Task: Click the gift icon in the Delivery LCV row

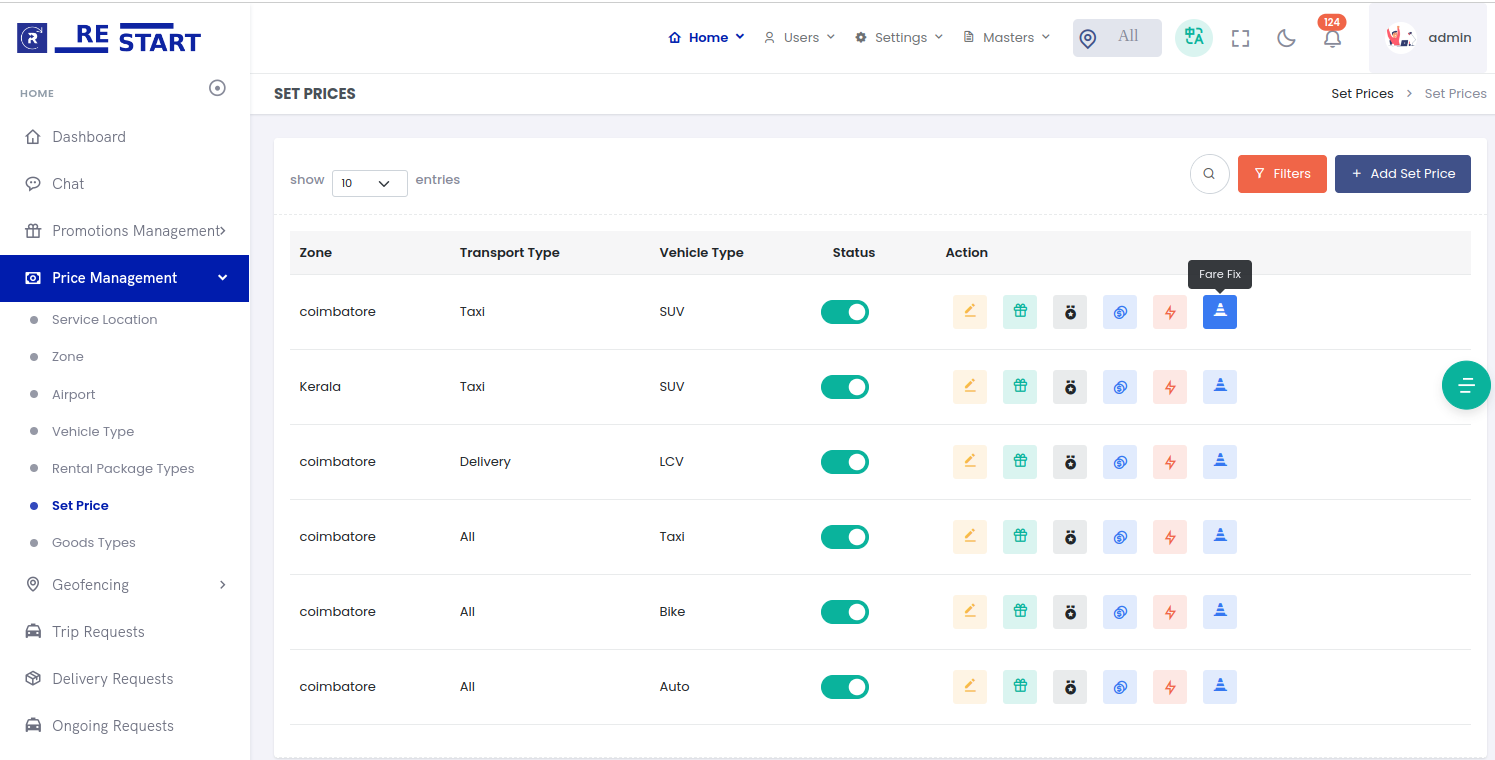Action: [1019, 462]
